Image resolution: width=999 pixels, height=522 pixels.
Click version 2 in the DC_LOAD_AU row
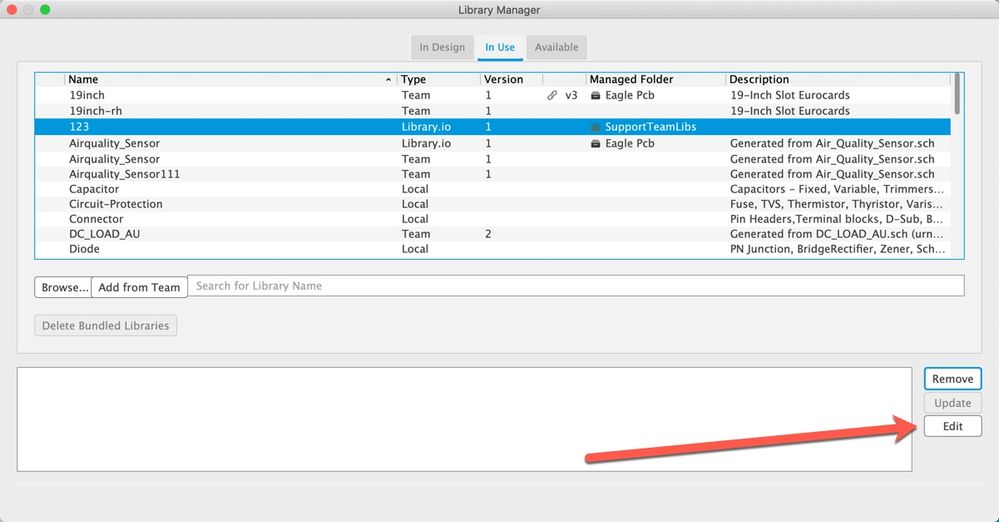(488, 234)
